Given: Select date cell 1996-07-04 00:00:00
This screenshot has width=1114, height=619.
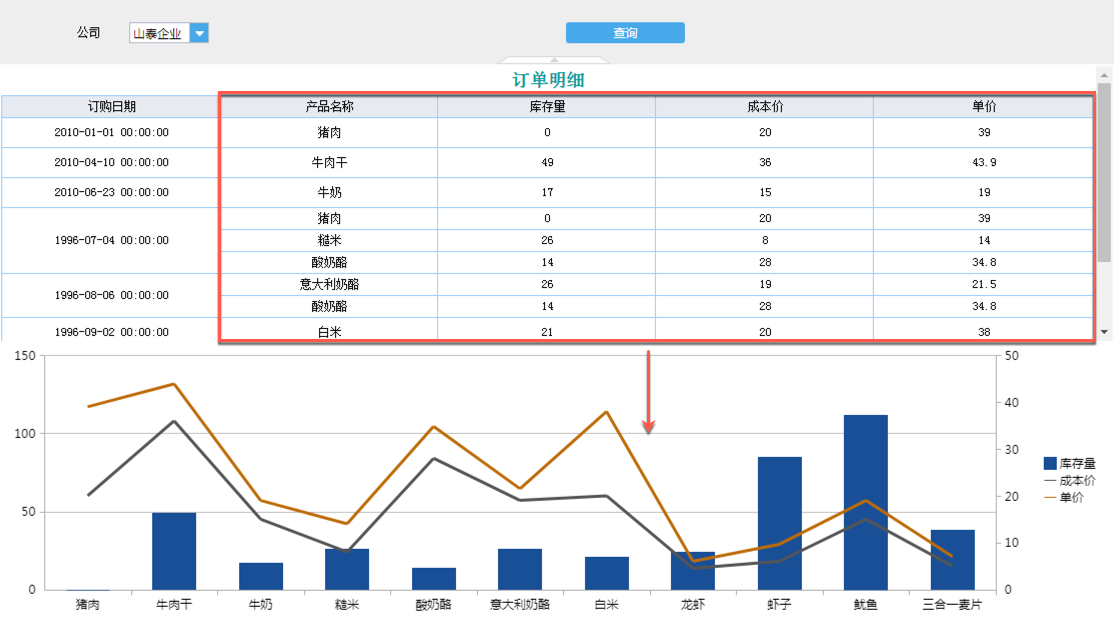Looking at the screenshot, I should click(111, 240).
